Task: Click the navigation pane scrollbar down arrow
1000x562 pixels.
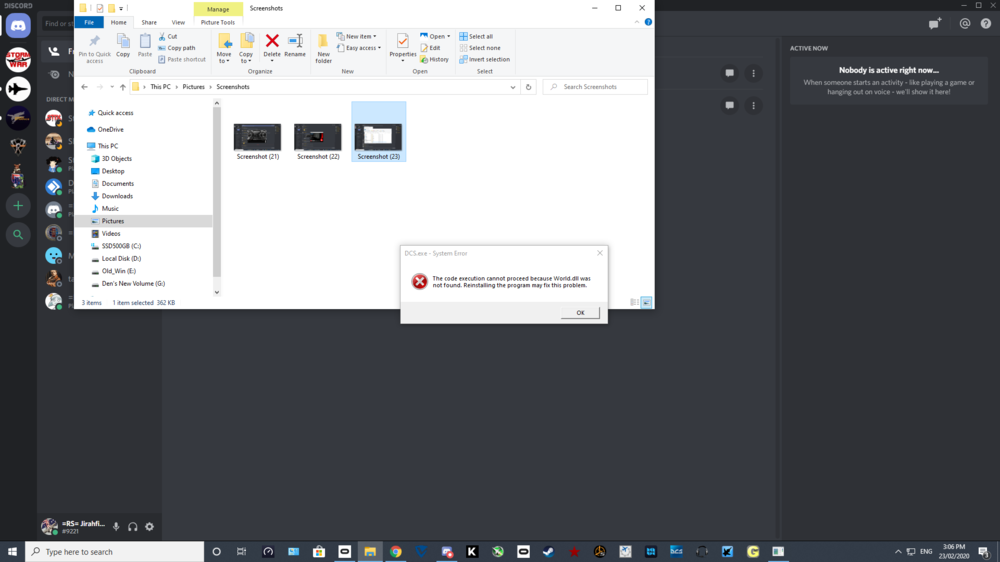Action: tap(217, 292)
